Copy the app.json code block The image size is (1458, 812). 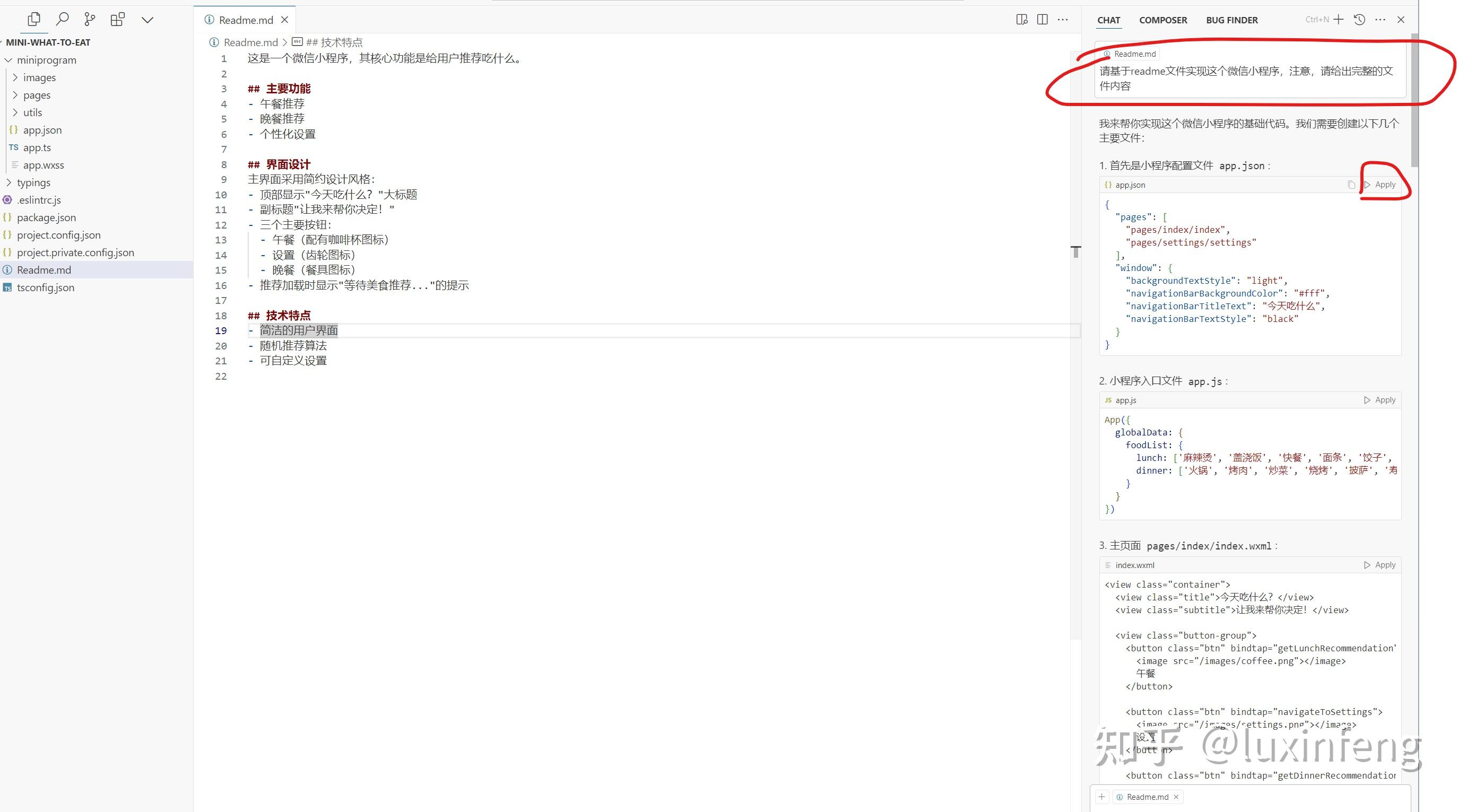(x=1351, y=185)
